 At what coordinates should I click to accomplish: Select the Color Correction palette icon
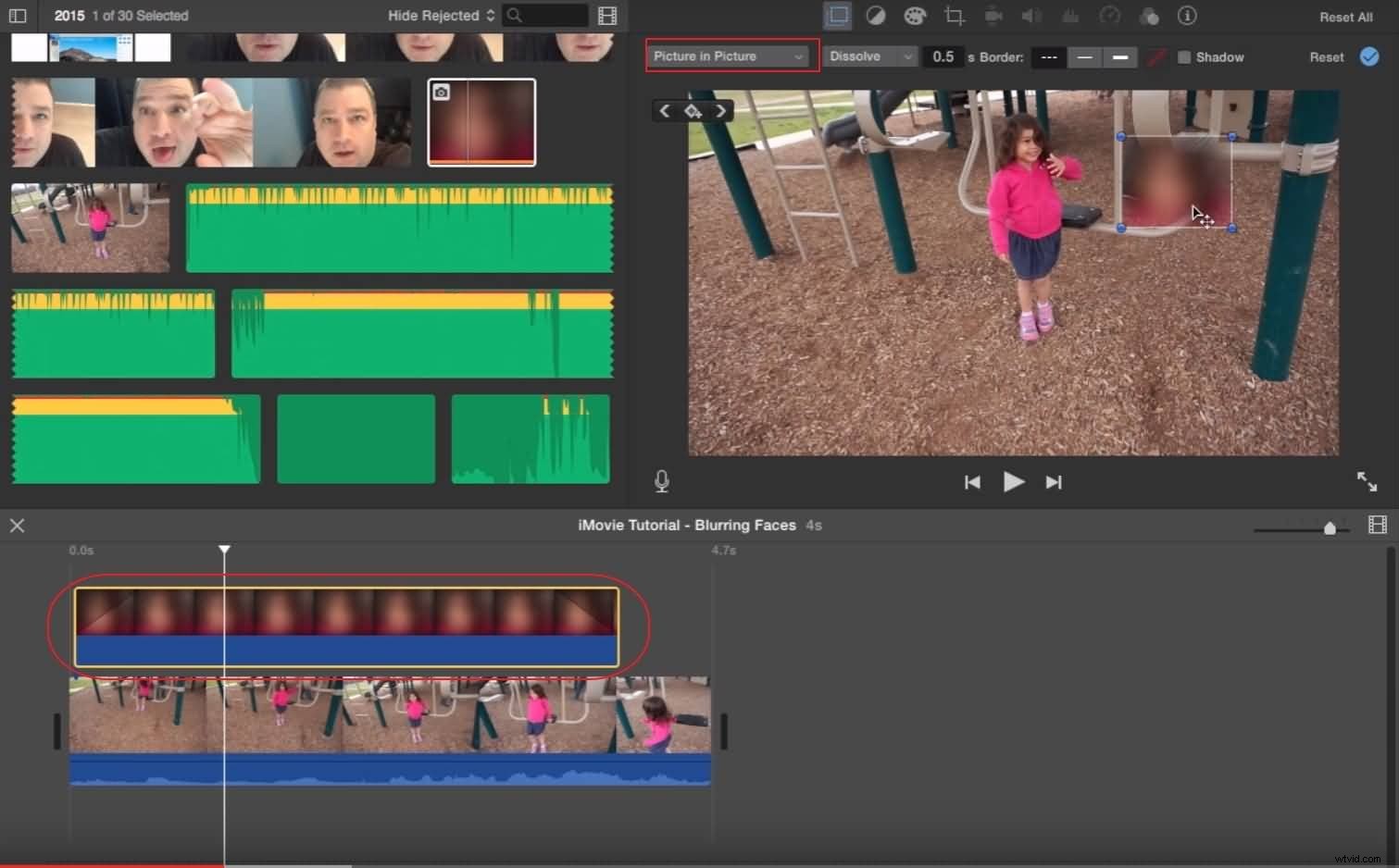(915, 16)
